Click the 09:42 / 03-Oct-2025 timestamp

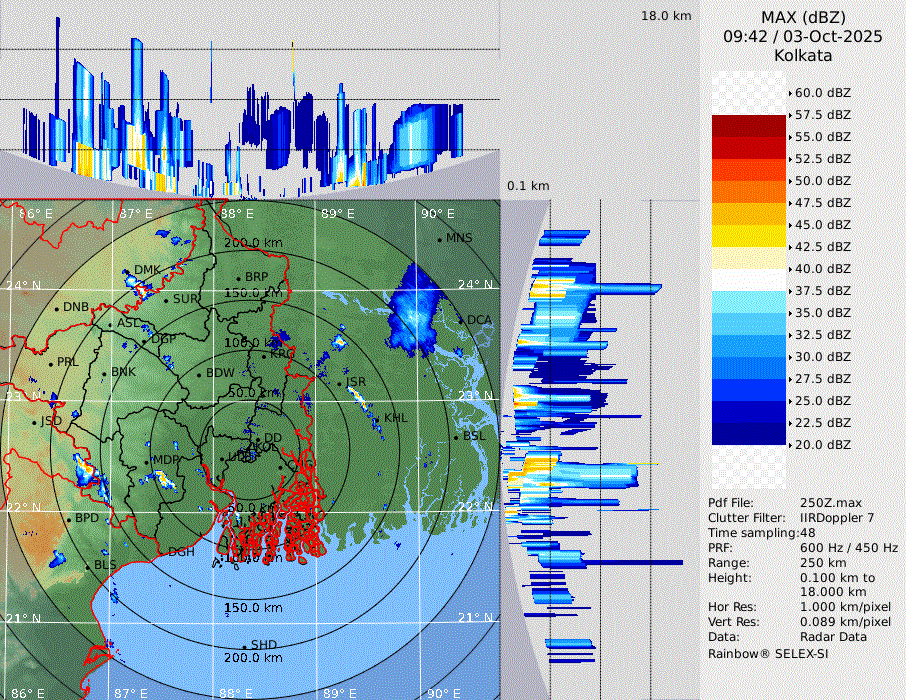pos(803,36)
